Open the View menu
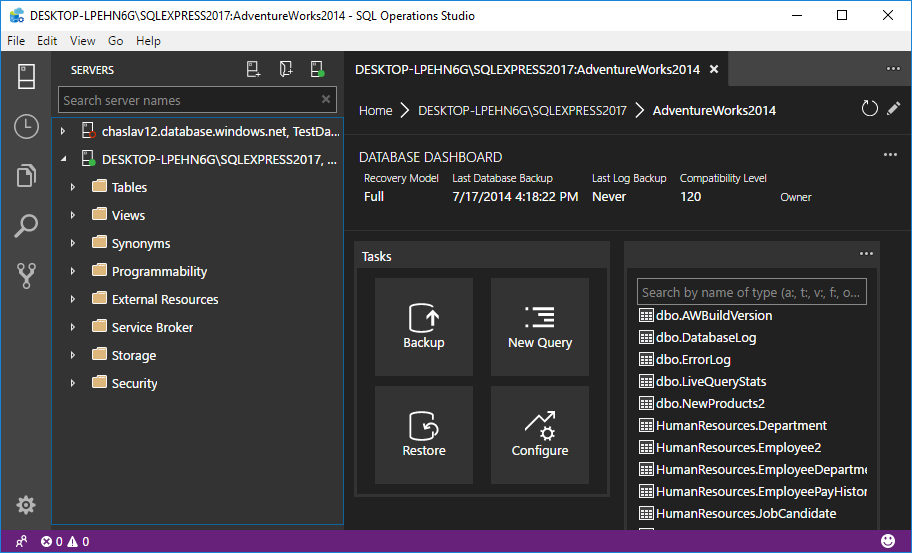 click(83, 41)
